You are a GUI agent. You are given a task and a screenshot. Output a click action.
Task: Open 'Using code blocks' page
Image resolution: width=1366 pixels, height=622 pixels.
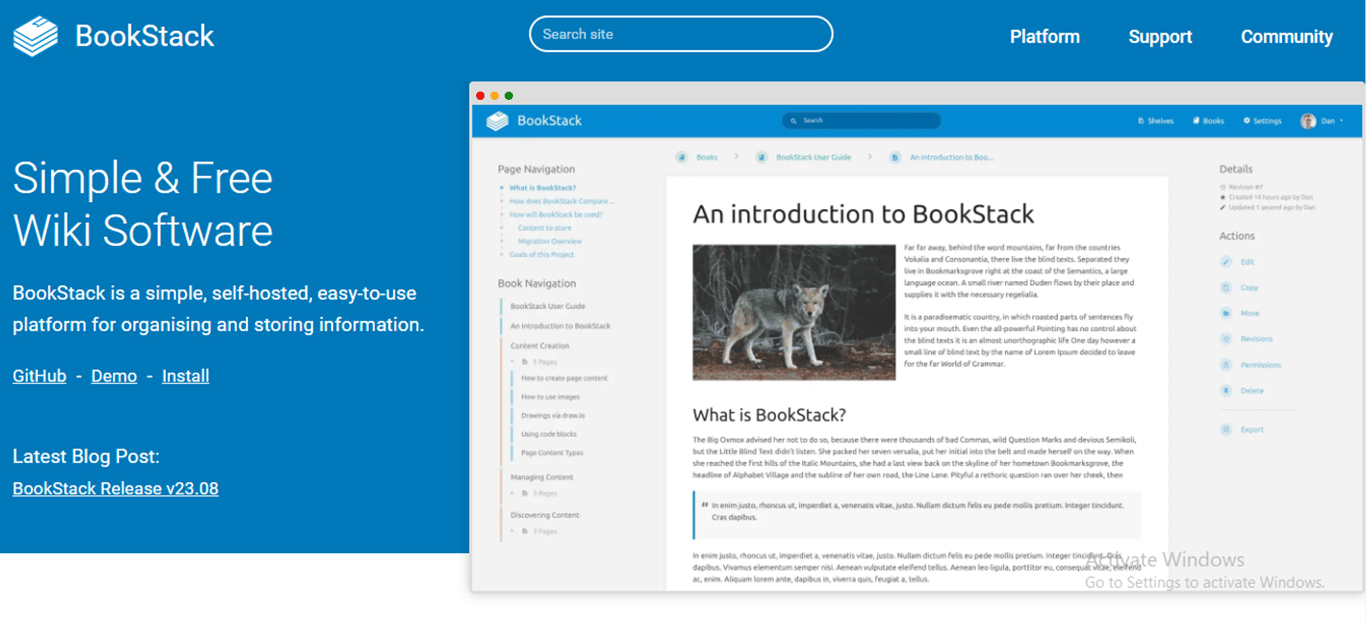pyautogui.click(x=549, y=434)
